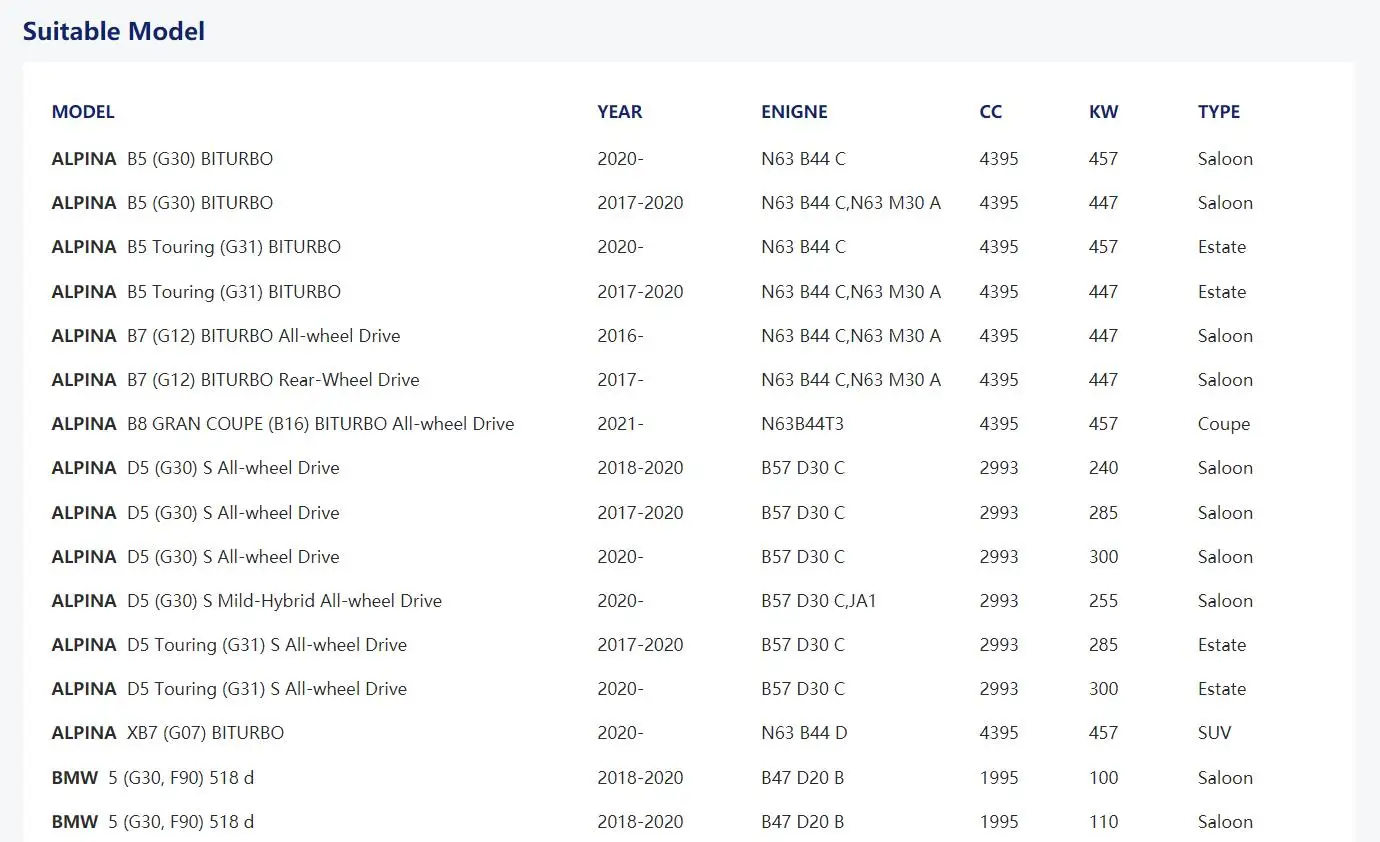Click "Saloon" in B7 Rear-Wheel Drive row
Image resolution: width=1380 pixels, height=842 pixels.
pyautogui.click(x=1225, y=380)
